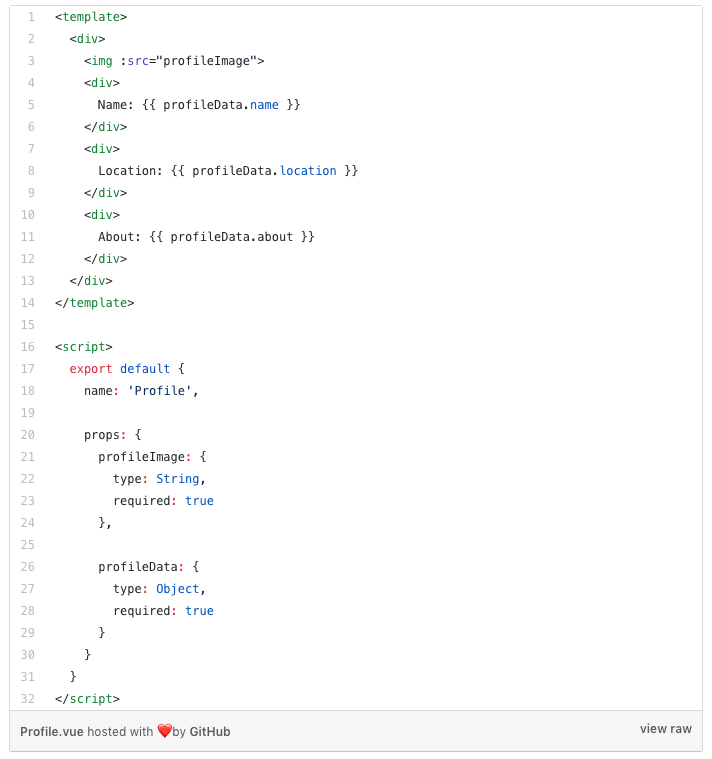Click the closing script tag text
712x759 pixels.
[x=87, y=699]
